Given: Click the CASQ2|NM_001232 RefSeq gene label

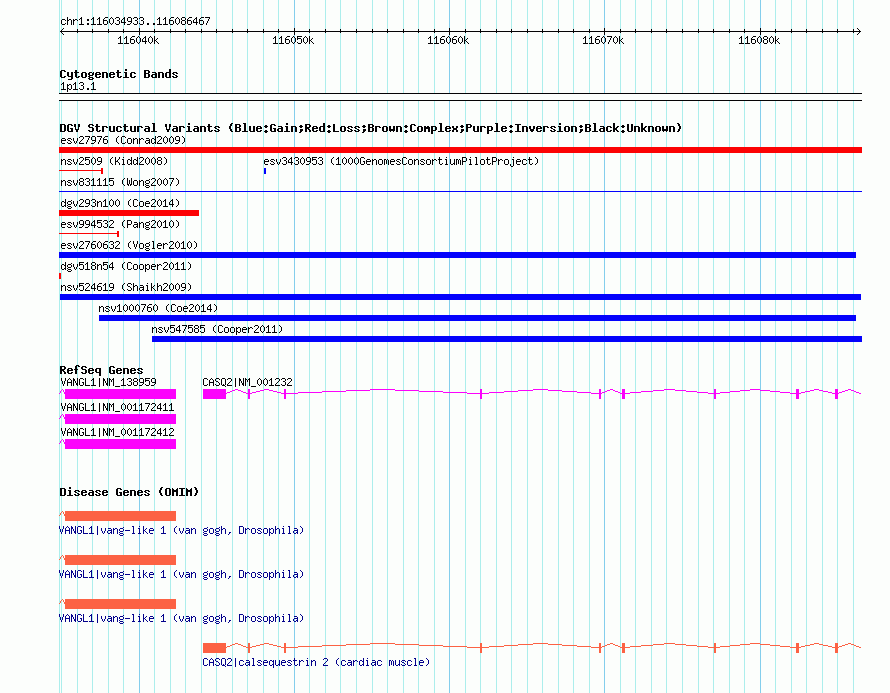Looking at the screenshot, I should tap(247, 382).
